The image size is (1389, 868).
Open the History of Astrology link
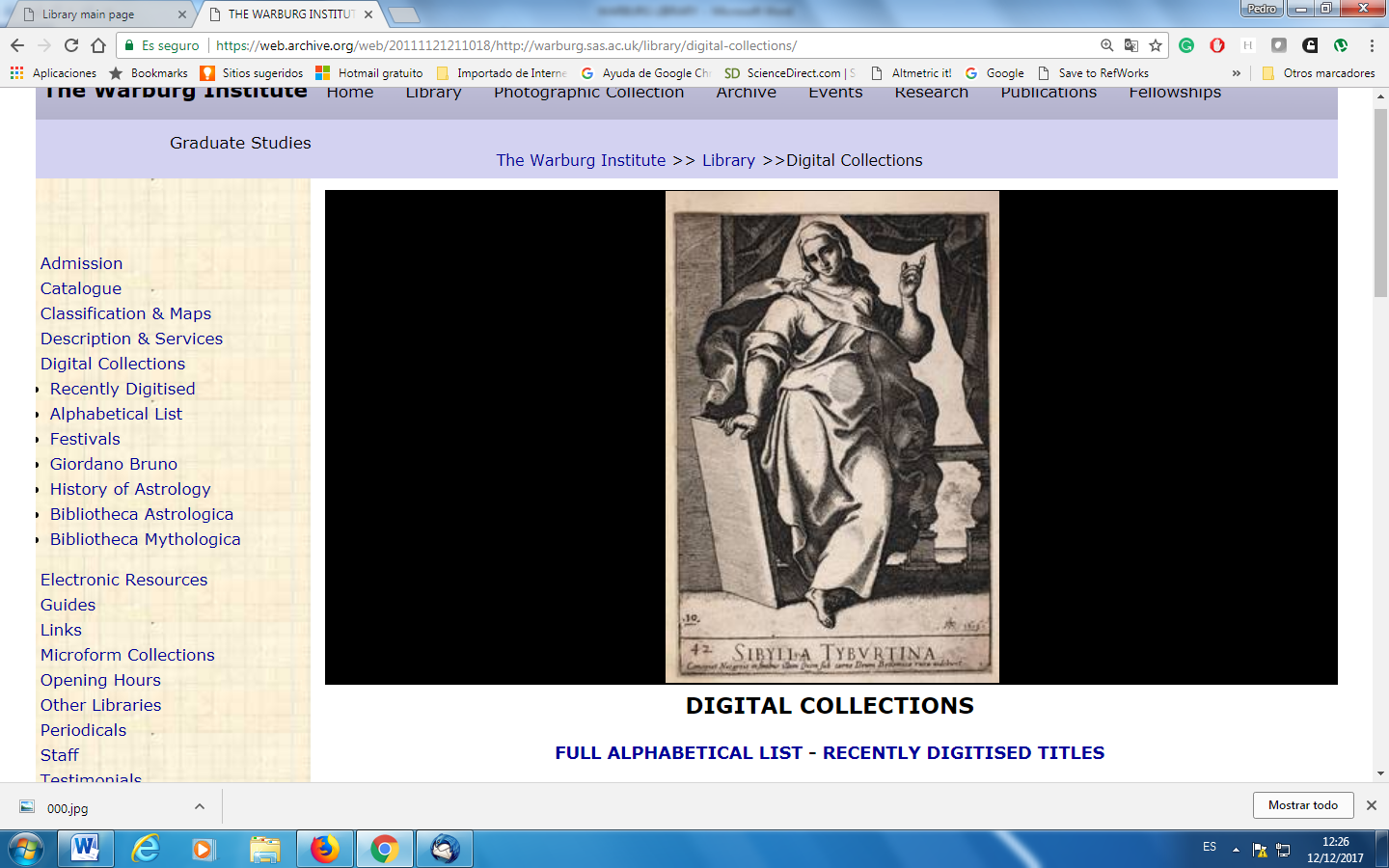(130, 489)
